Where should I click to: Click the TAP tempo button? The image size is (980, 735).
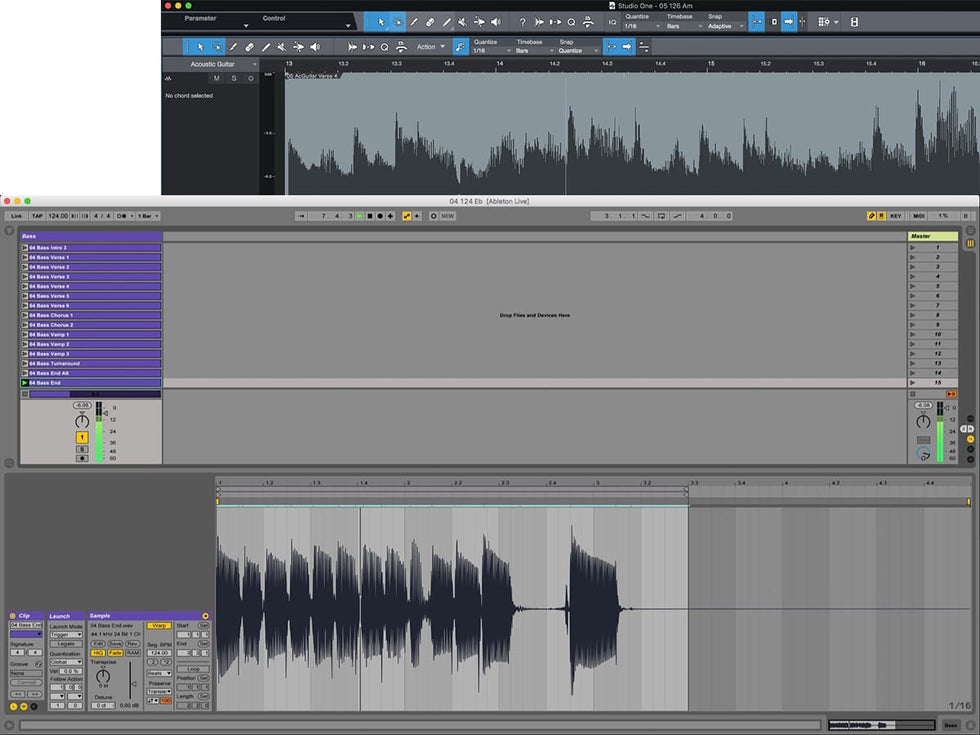tap(37, 216)
